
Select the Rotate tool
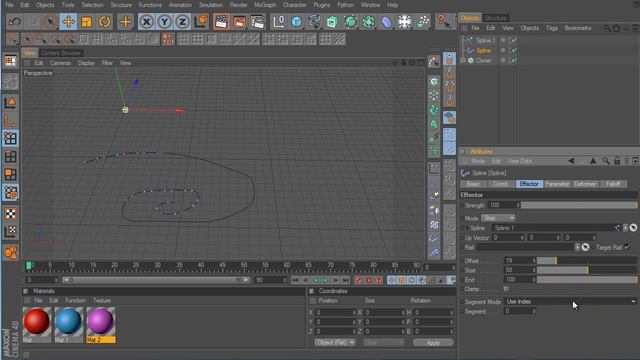(x=104, y=22)
